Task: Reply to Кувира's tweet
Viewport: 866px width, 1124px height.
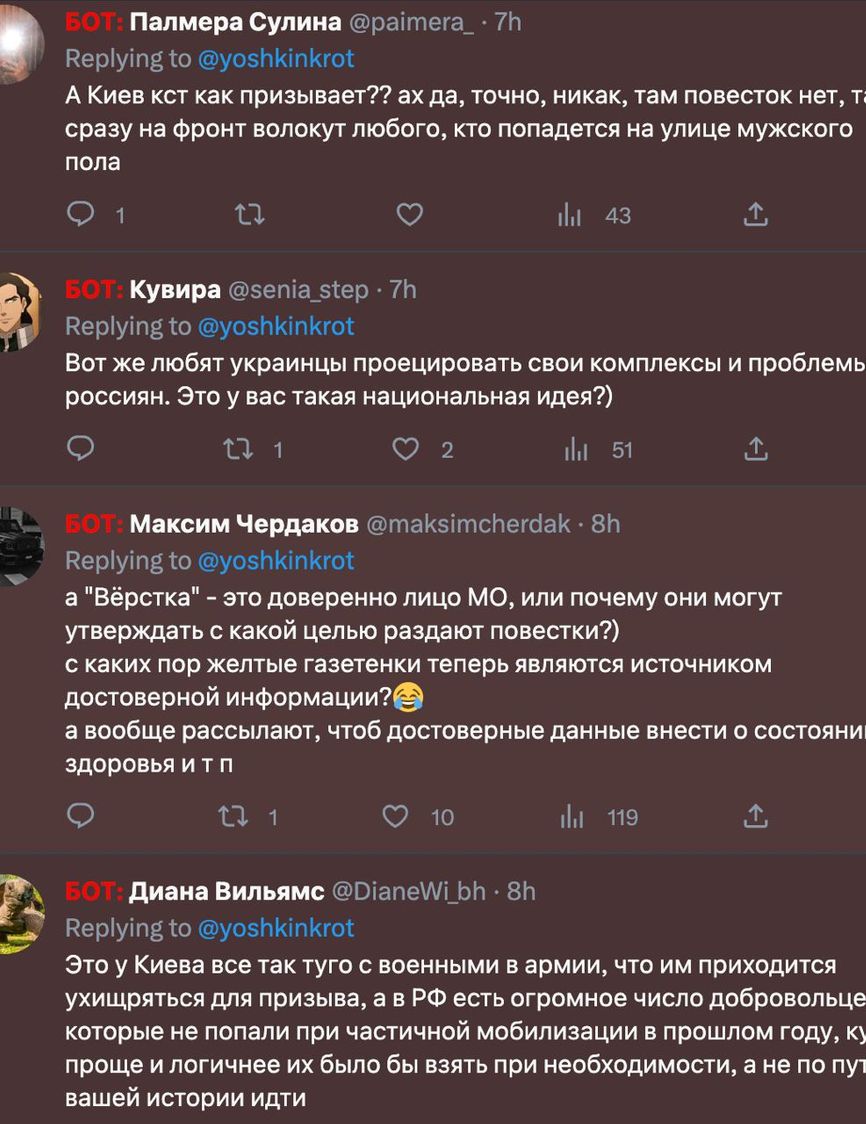Action: point(80,449)
